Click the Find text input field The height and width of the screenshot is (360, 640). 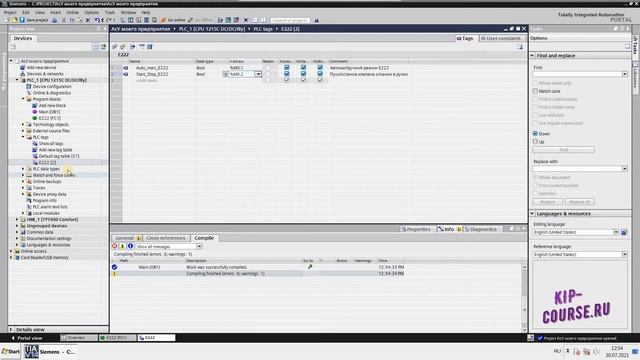pos(577,74)
